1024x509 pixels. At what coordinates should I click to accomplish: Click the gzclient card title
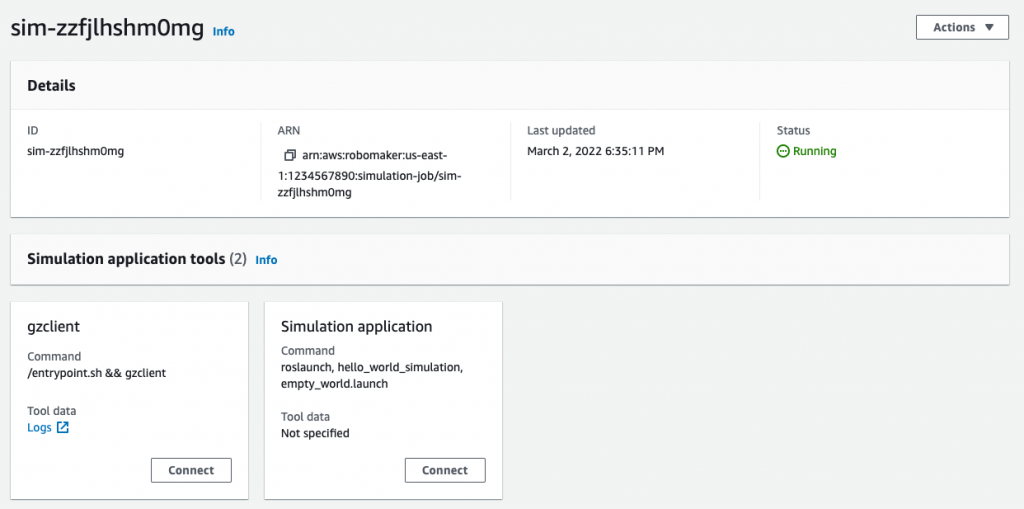pyautogui.click(x=54, y=327)
